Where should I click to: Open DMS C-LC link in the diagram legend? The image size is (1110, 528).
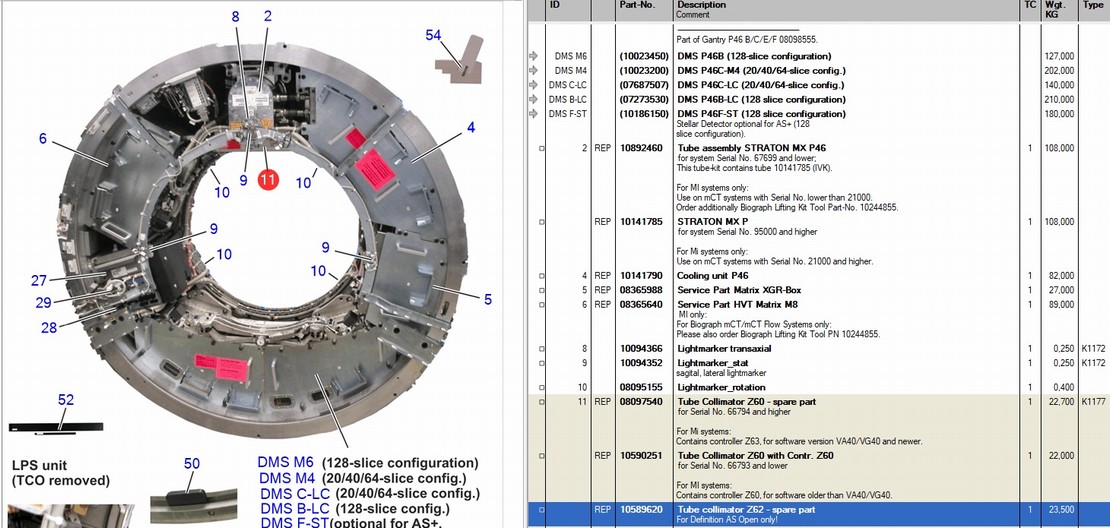(x=295, y=493)
